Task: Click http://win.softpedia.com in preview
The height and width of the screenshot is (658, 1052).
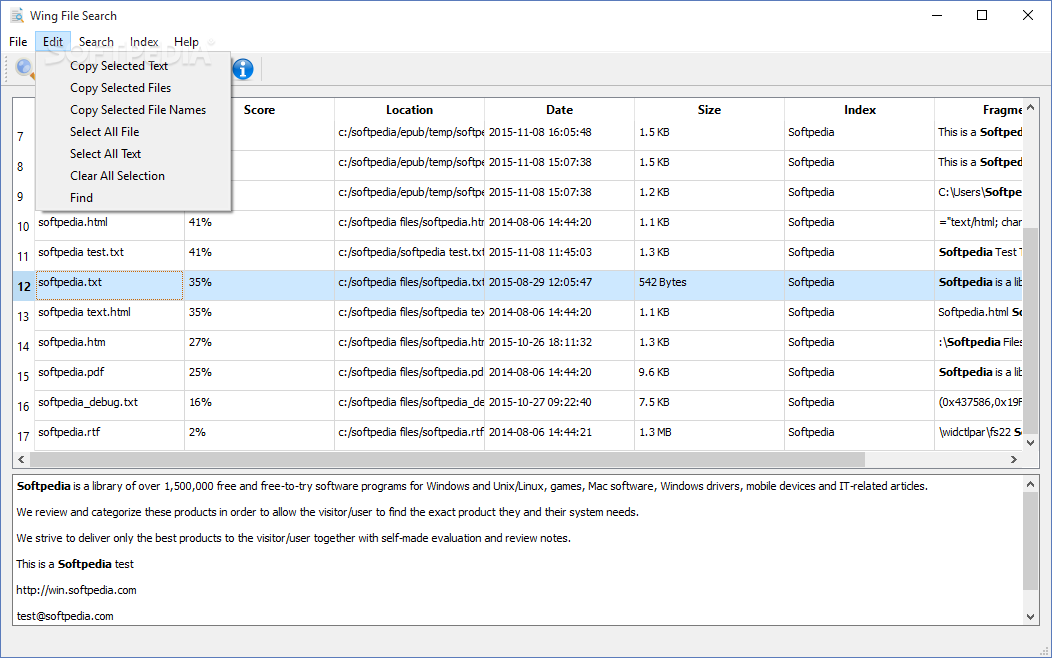Action: click(x=76, y=590)
